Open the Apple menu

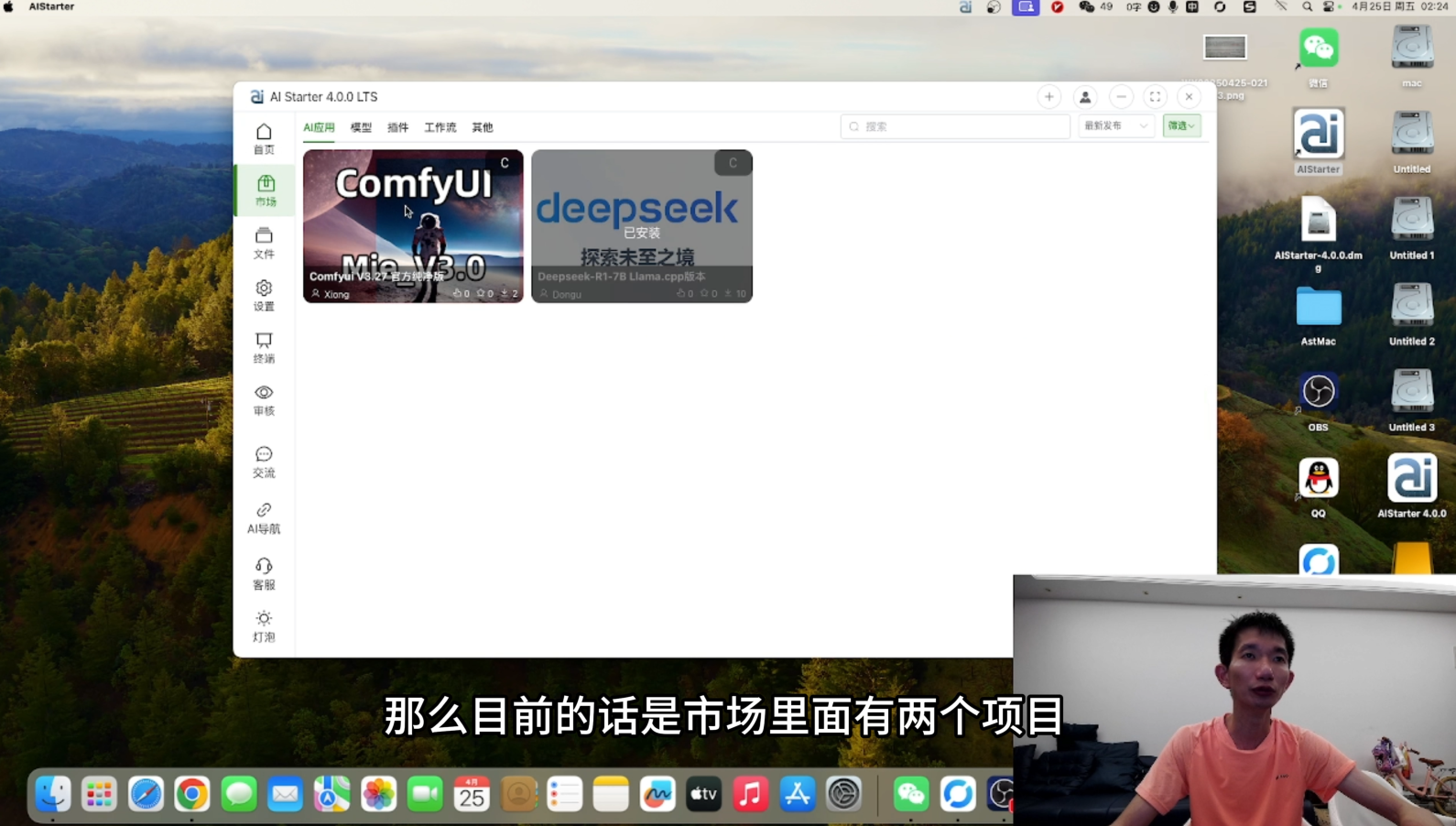9,6
